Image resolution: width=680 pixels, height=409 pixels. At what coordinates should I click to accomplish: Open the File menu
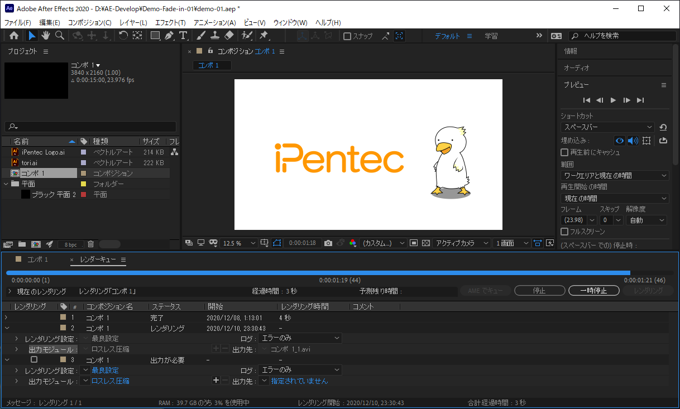tap(18, 23)
